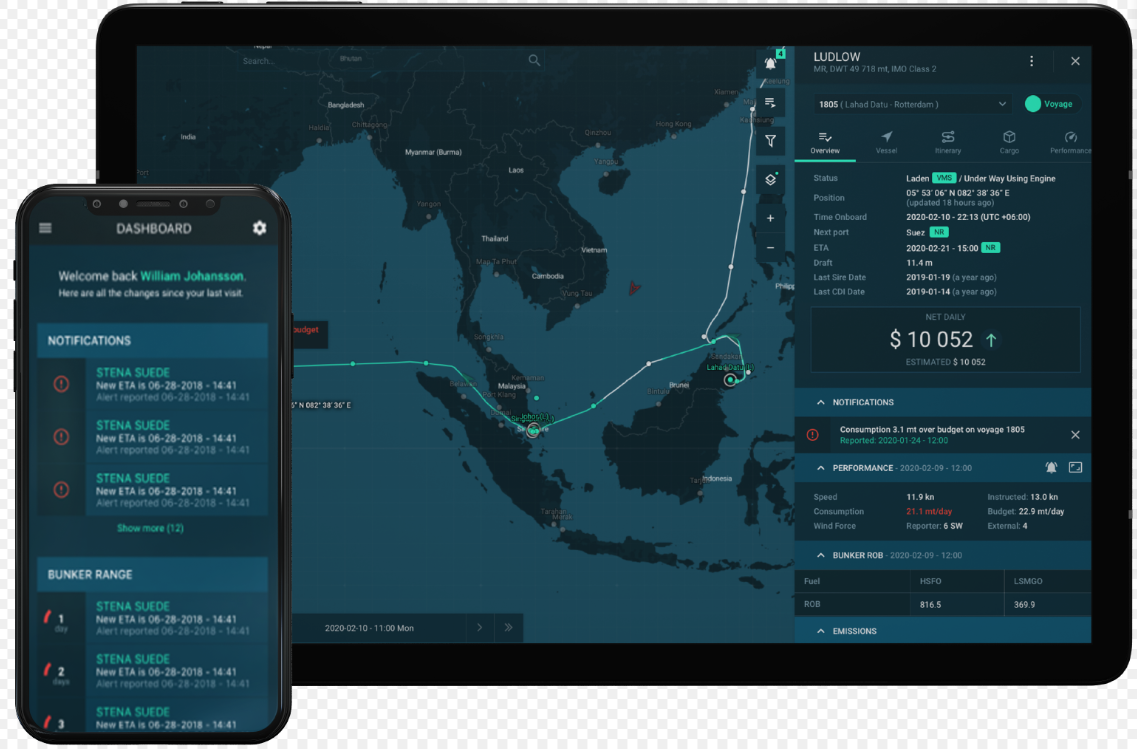Click Show more (12) link on phone

pos(150,528)
